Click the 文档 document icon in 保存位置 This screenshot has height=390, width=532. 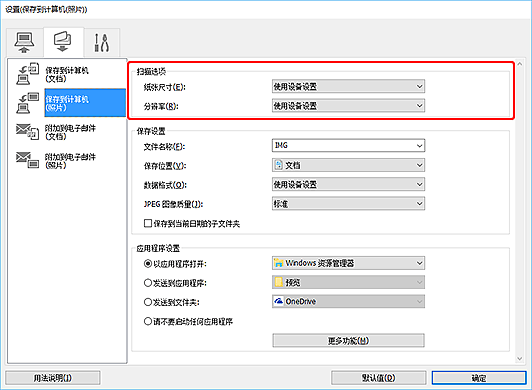tap(279, 165)
